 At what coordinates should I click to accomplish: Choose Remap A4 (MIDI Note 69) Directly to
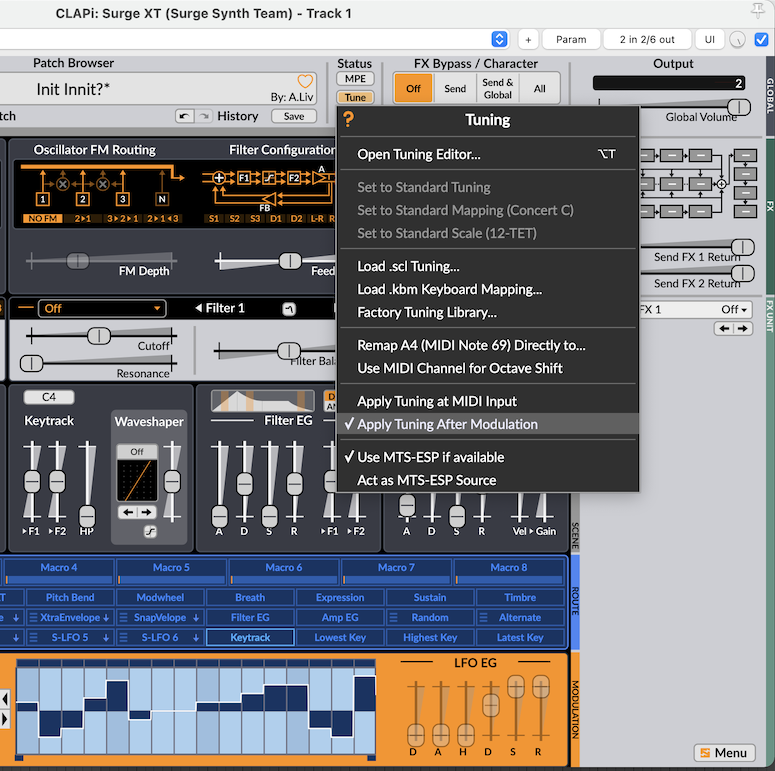pos(488,345)
